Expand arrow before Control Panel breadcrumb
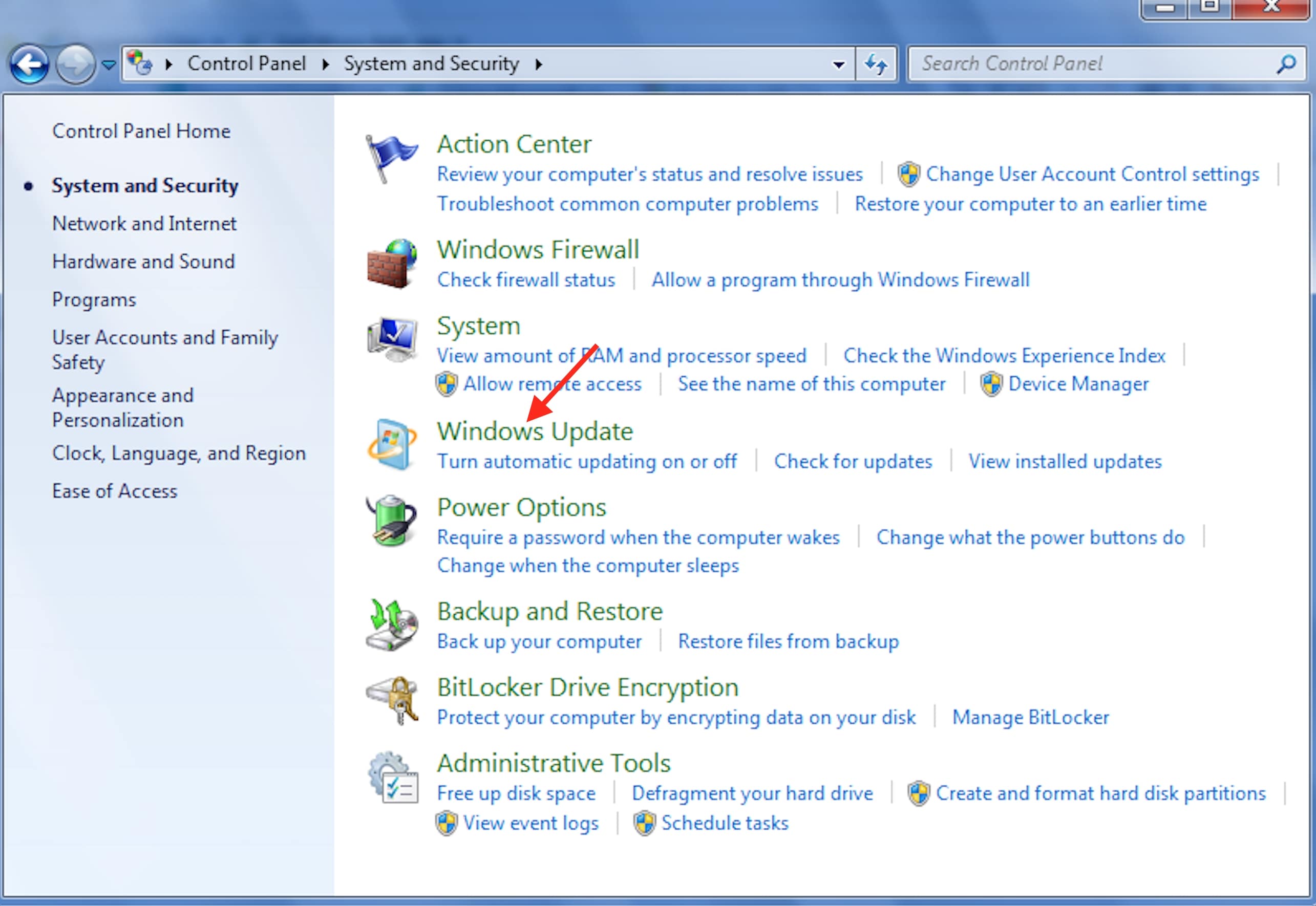 coord(168,64)
